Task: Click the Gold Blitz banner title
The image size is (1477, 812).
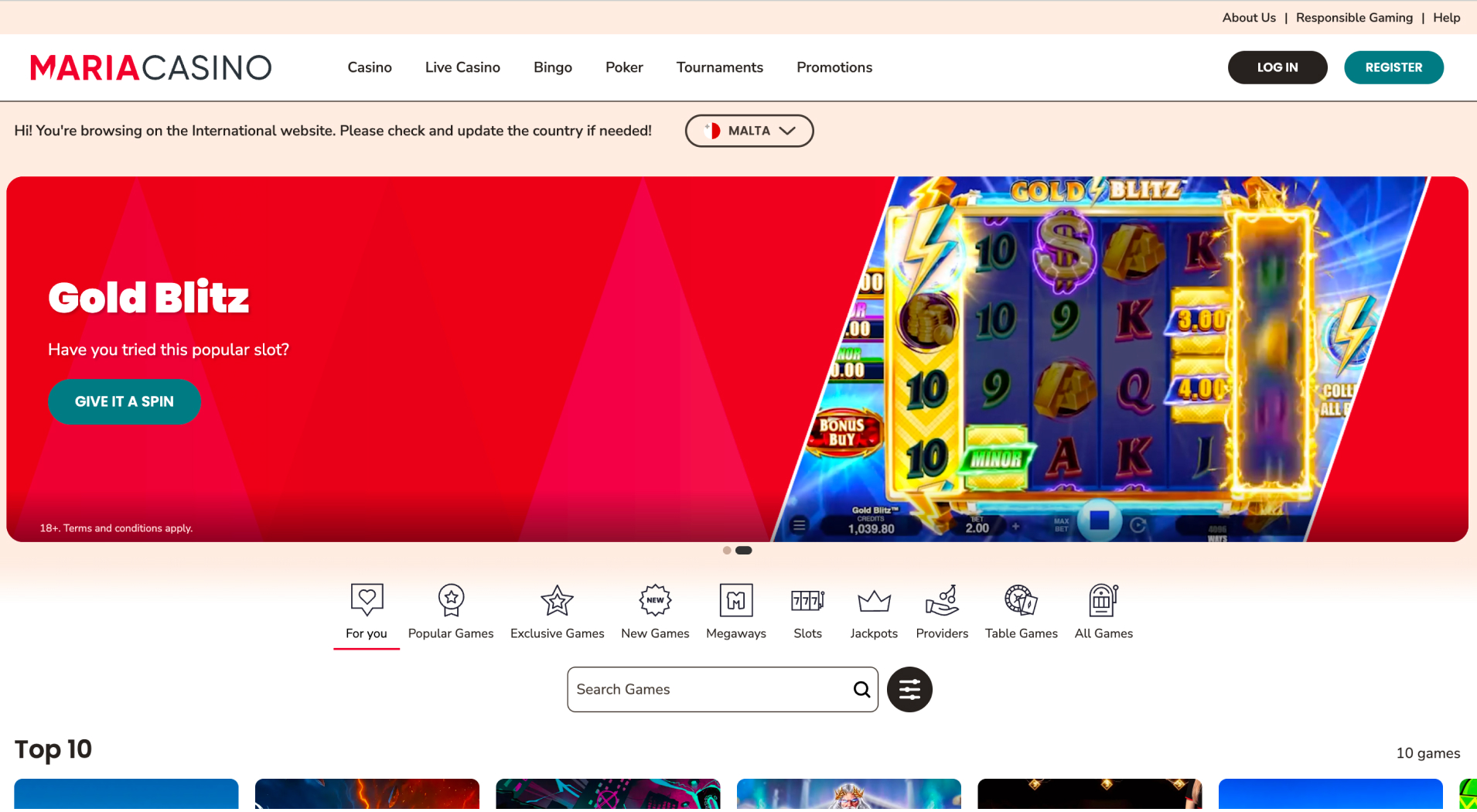Action: tap(148, 298)
